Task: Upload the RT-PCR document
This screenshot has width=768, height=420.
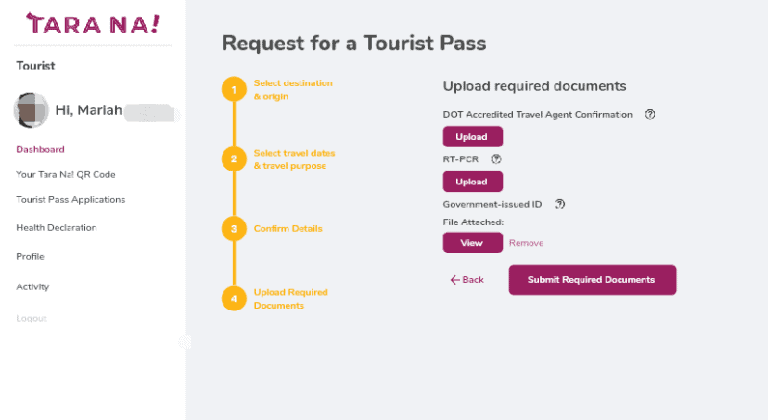Action: (x=472, y=182)
